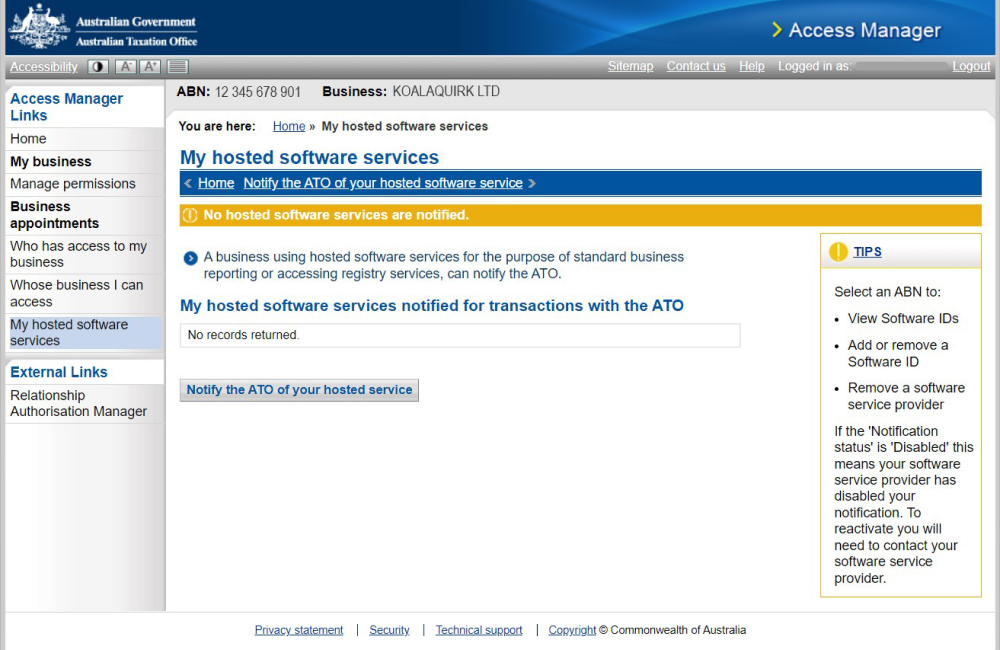1000x650 pixels.
Task: Click the 'My business' sidebar heading
Action: (x=50, y=162)
